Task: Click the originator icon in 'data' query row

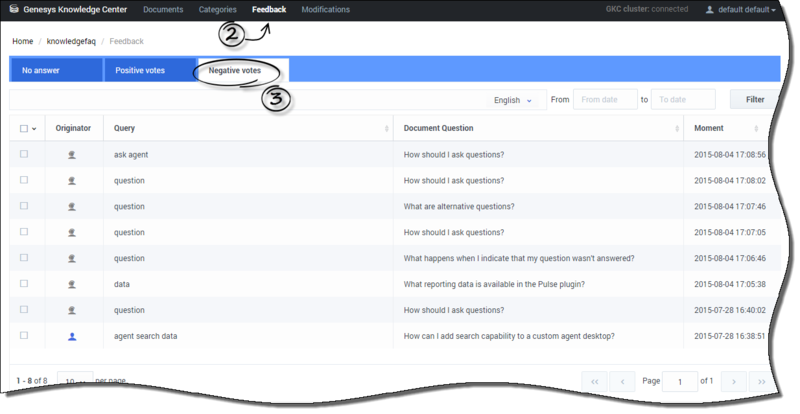Action: click(72, 284)
